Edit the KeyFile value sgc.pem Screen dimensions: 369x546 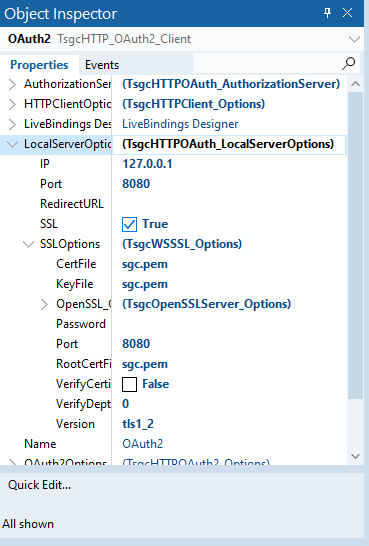coord(145,284)
